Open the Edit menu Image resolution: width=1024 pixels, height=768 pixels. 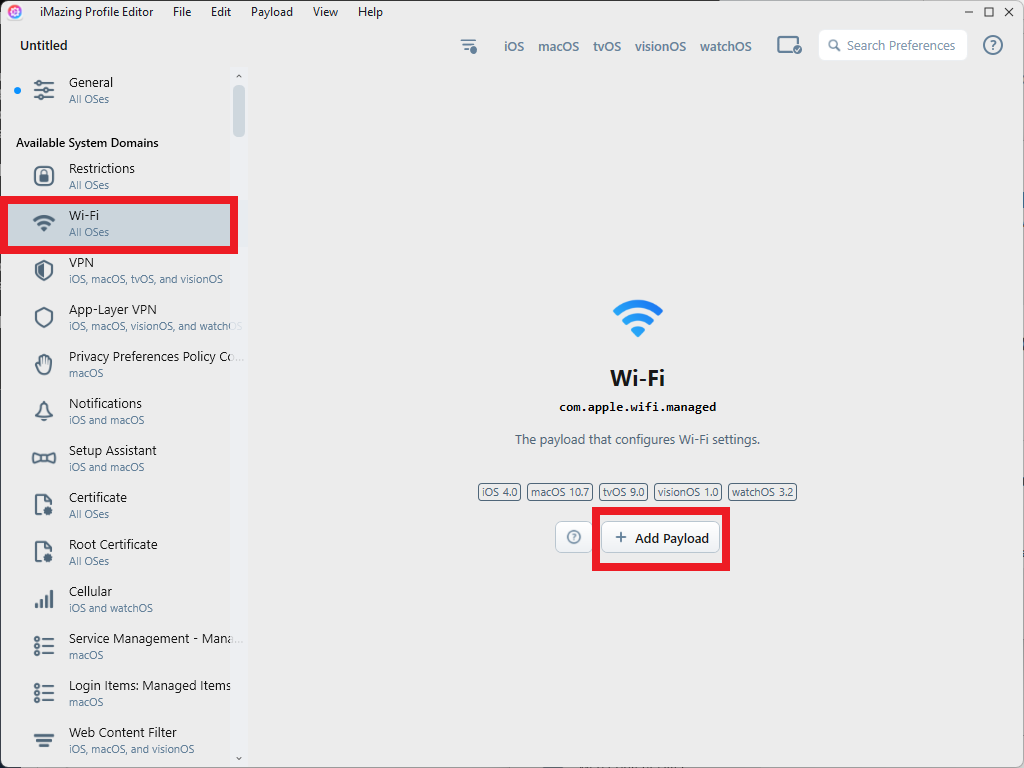(221, 12)
